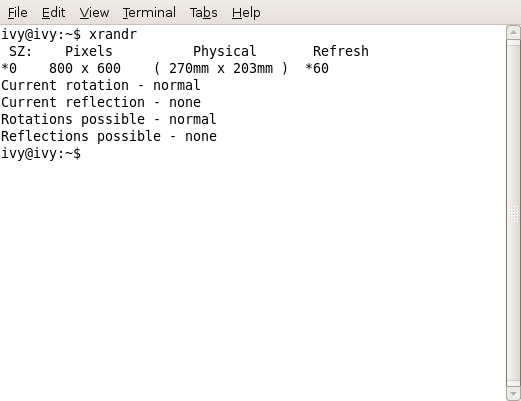The width and height of the screenshot is (521, 401).
Task: Open the View menu
Action: click(x=94, y=13)
